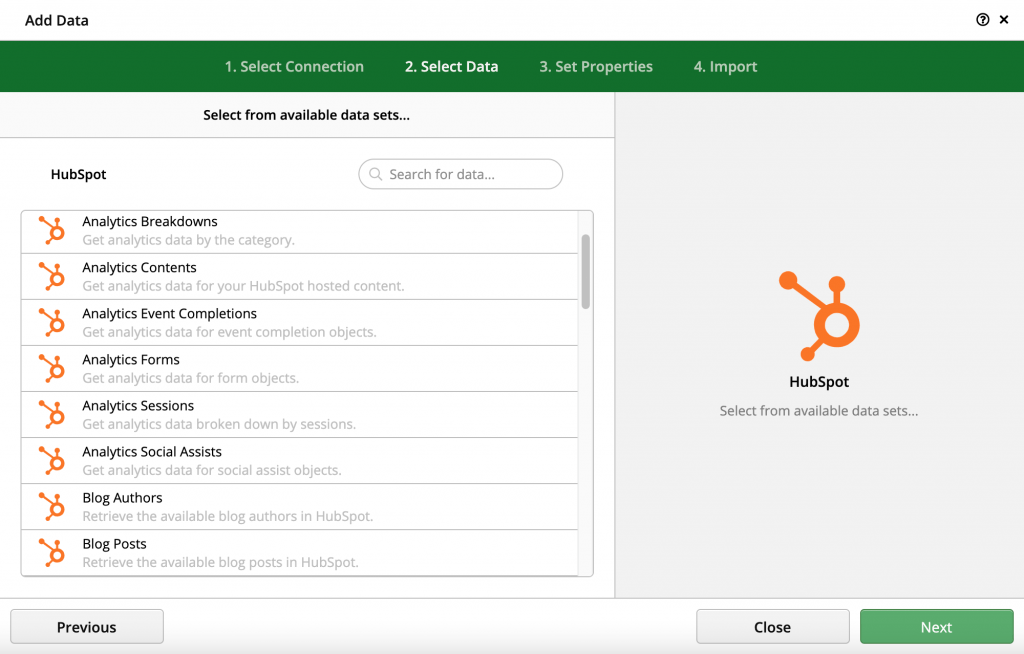Go to step 3. Set Properties

coord(596,67)
